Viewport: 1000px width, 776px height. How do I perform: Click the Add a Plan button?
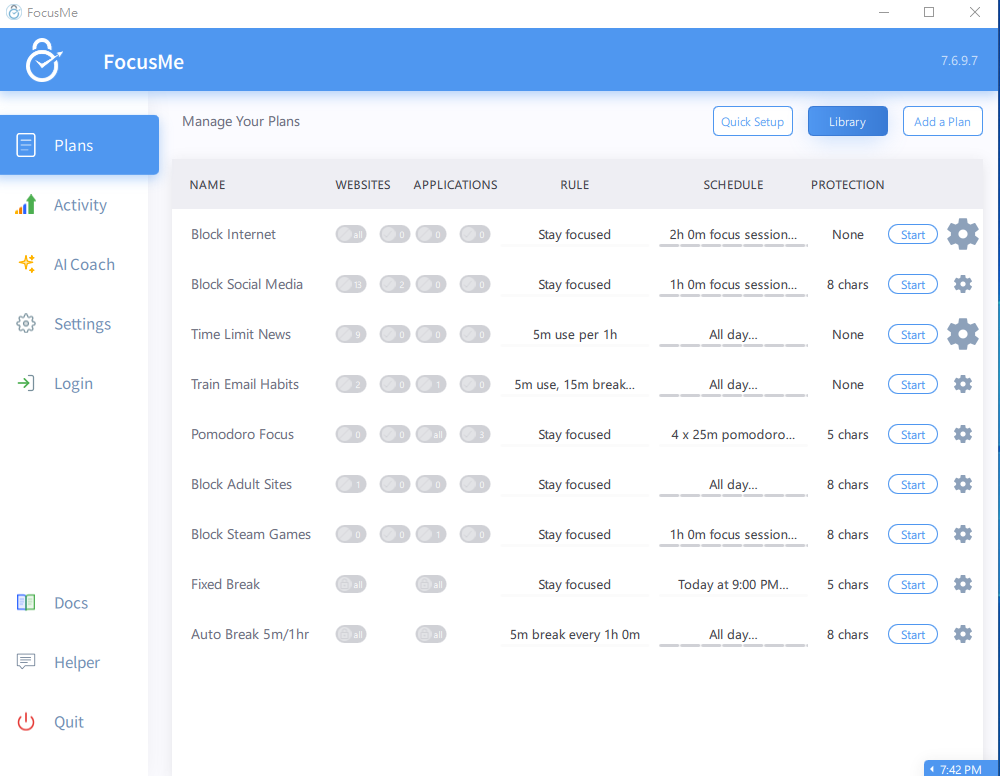click(942, 122)
